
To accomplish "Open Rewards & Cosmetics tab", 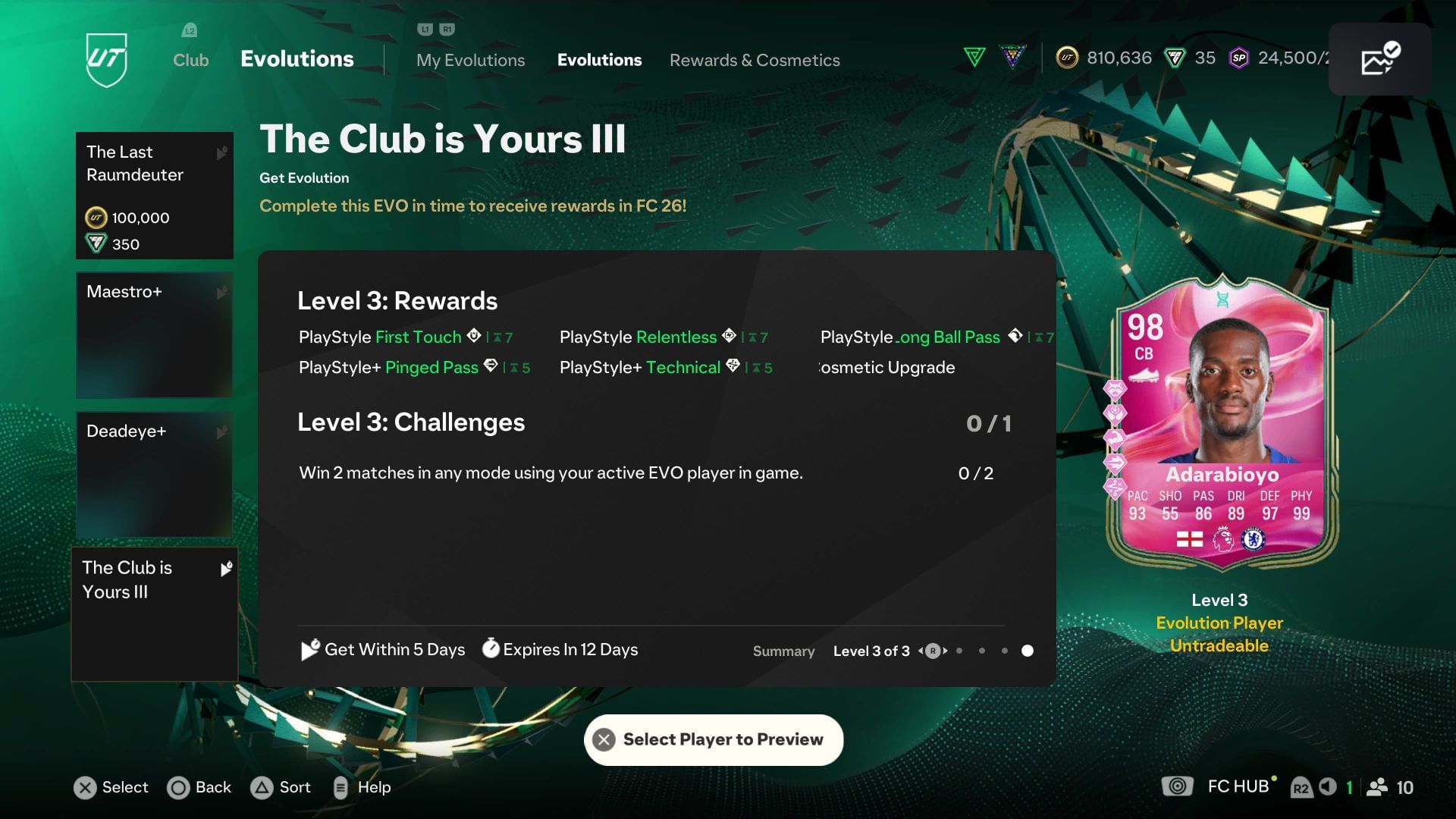I will point(755,60).
